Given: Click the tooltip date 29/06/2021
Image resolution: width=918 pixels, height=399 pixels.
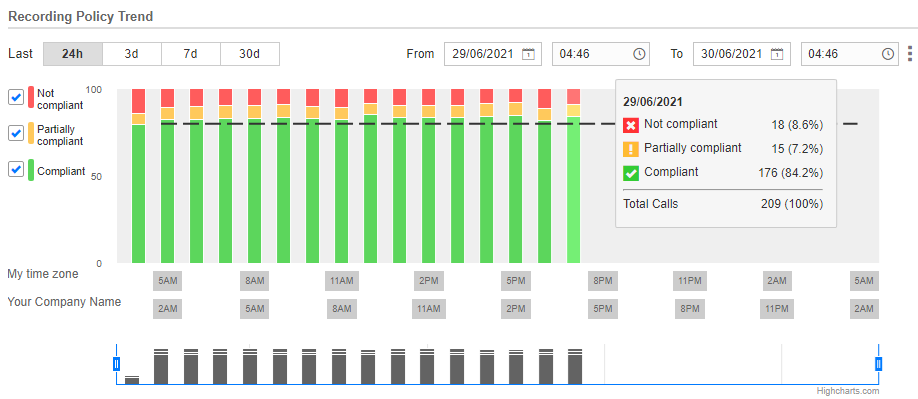Looking at the screenshot, I should click(652, 101).
